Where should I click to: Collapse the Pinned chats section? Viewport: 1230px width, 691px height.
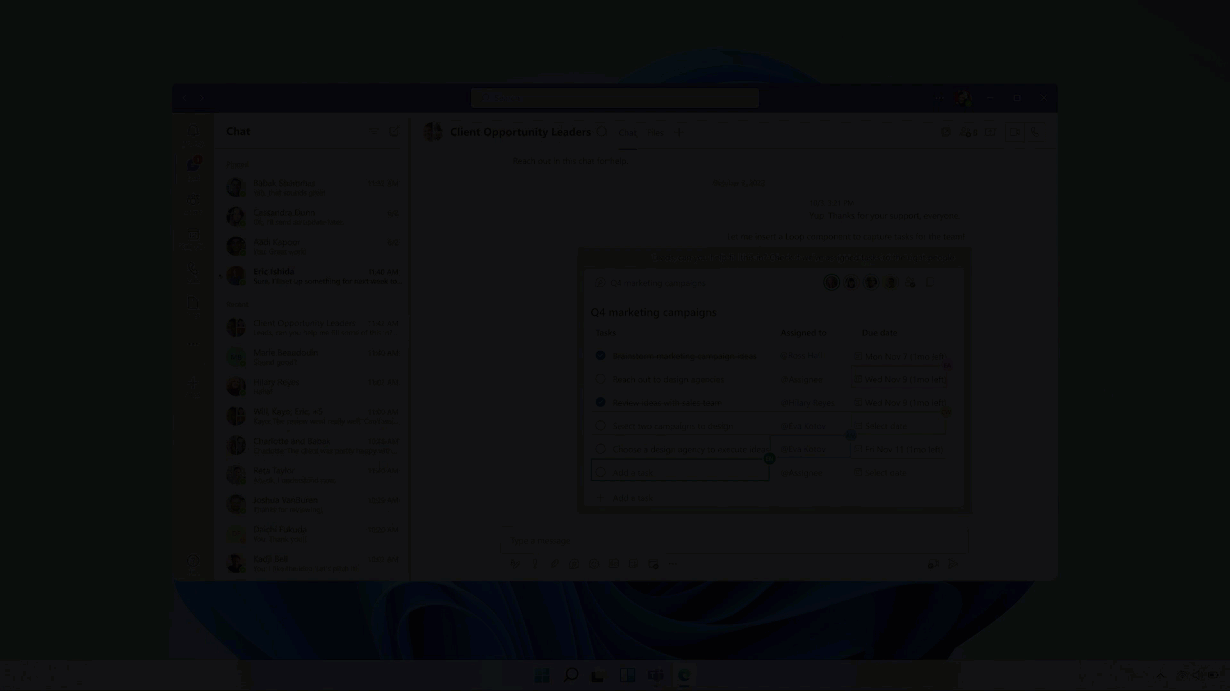point(237,165)
